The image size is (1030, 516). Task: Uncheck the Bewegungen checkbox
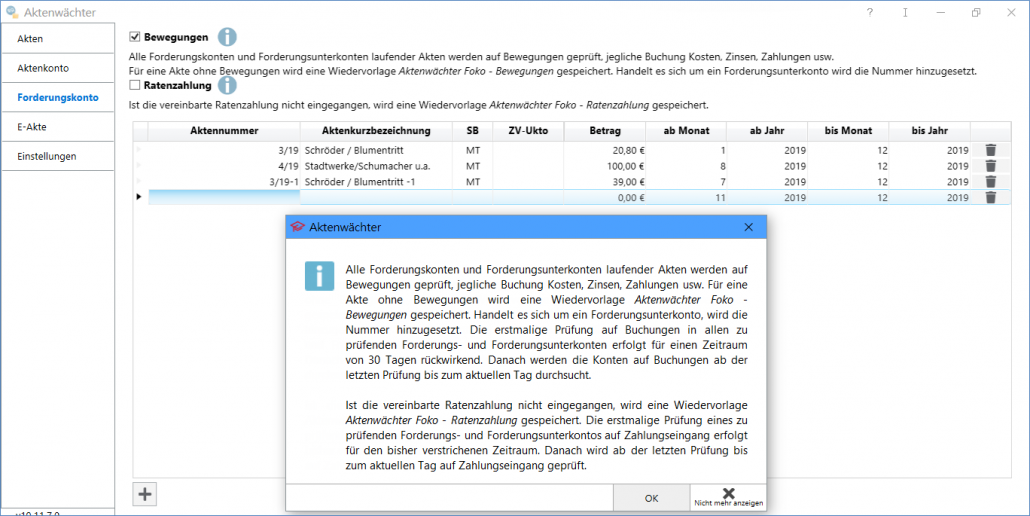coord(135,37)
